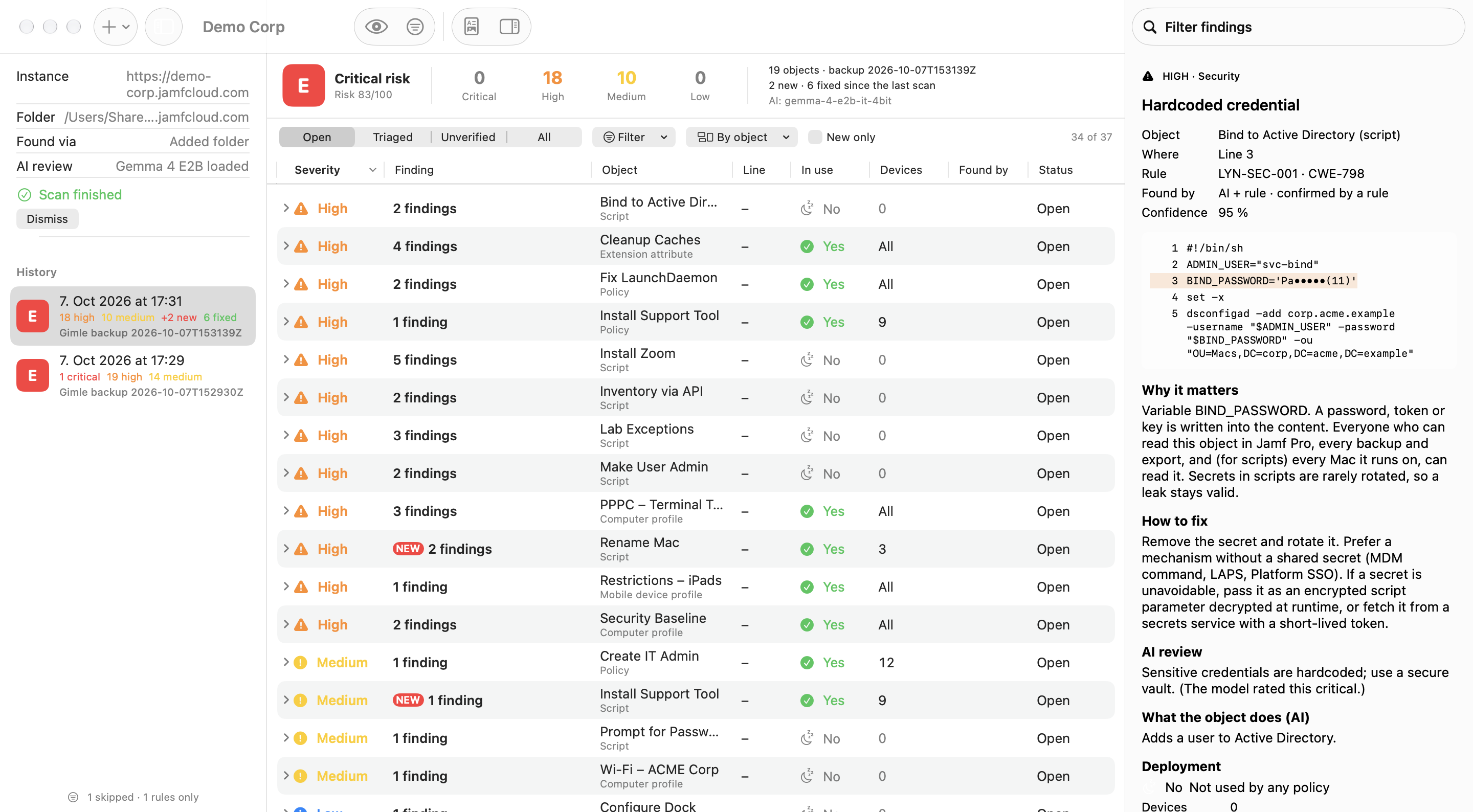Screen dimensions: 1473x812
Task: Switch to the Triaged tab
Action: [x=392, y=137]
